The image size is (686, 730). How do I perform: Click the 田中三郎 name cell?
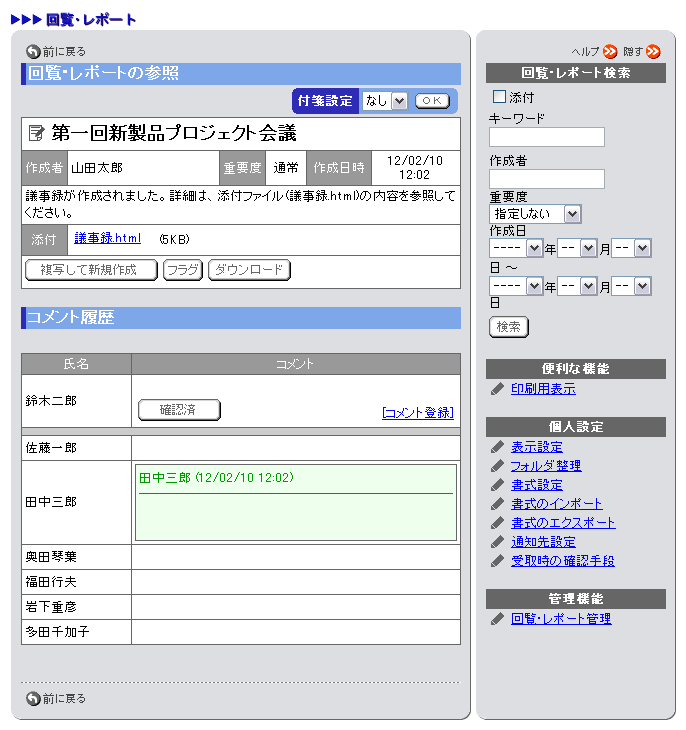pos(76,502)
